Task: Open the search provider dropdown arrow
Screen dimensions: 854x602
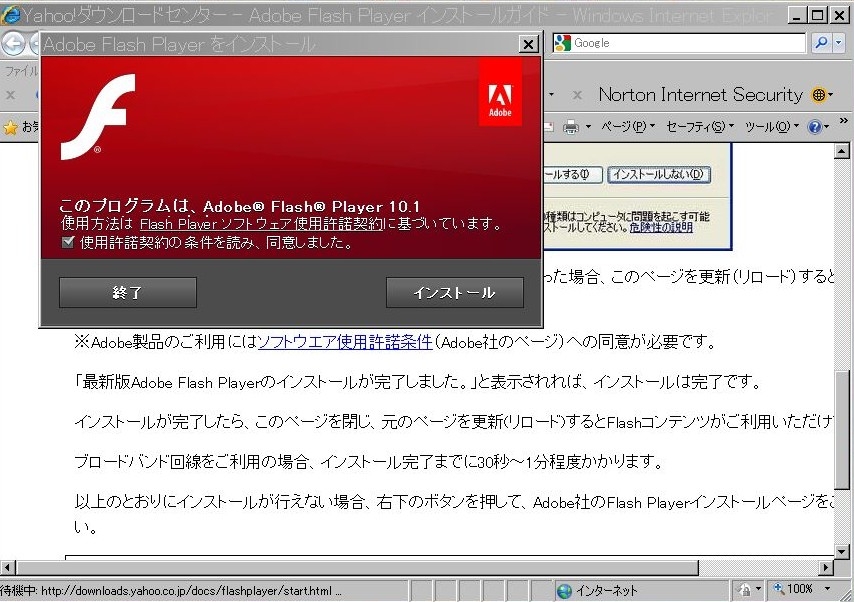Action: coord(839,42)
